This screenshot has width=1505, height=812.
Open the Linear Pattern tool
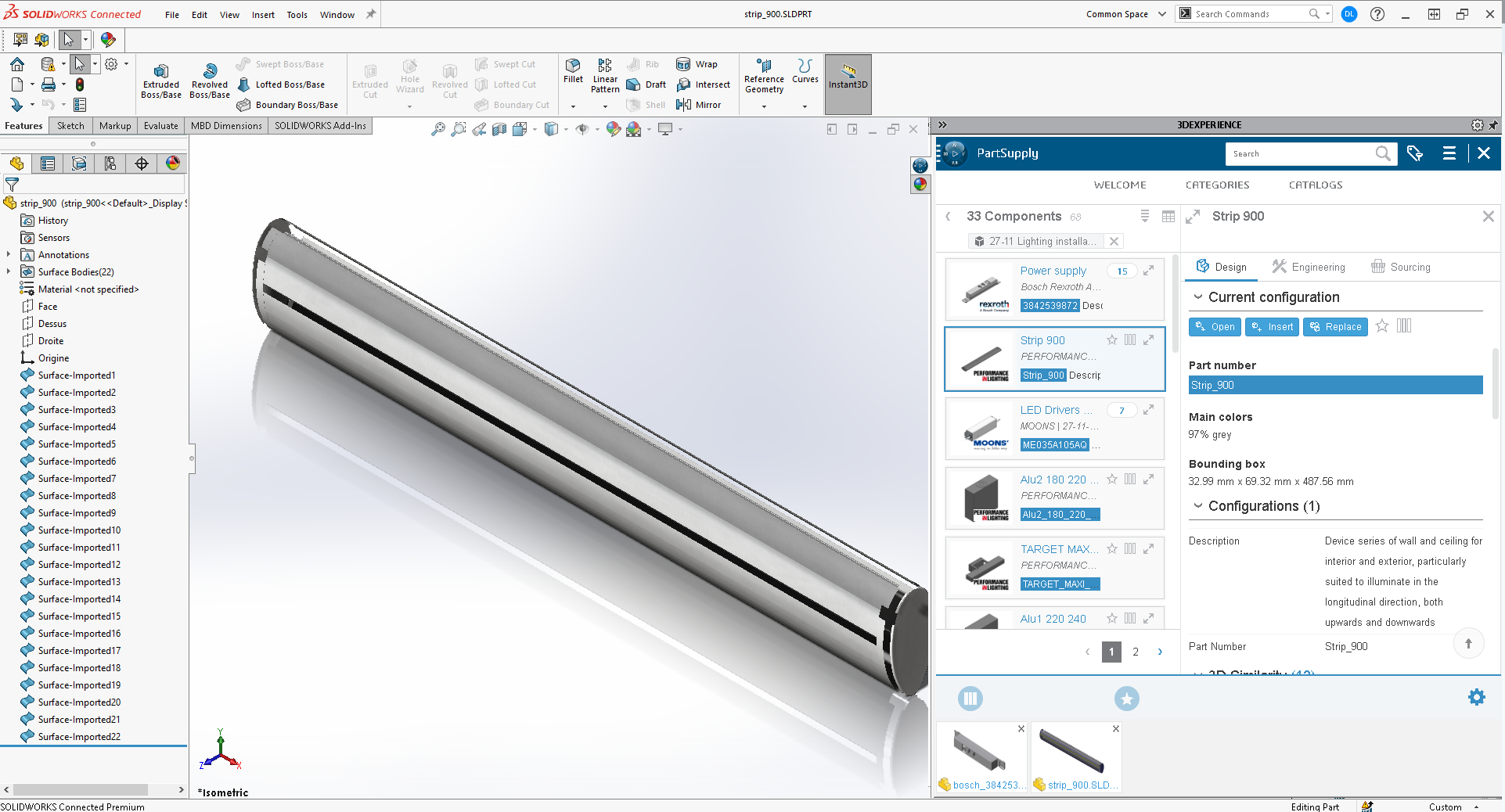(605, 75)
